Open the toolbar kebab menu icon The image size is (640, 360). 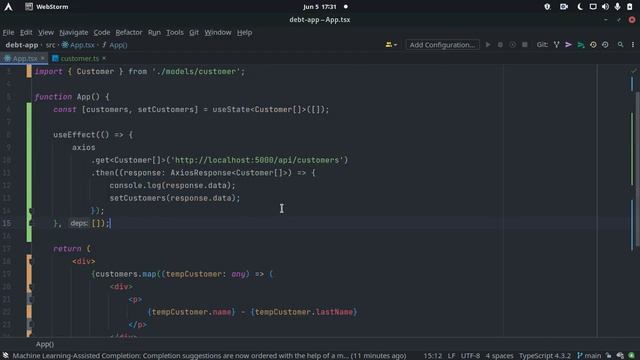tap(633, 44)
